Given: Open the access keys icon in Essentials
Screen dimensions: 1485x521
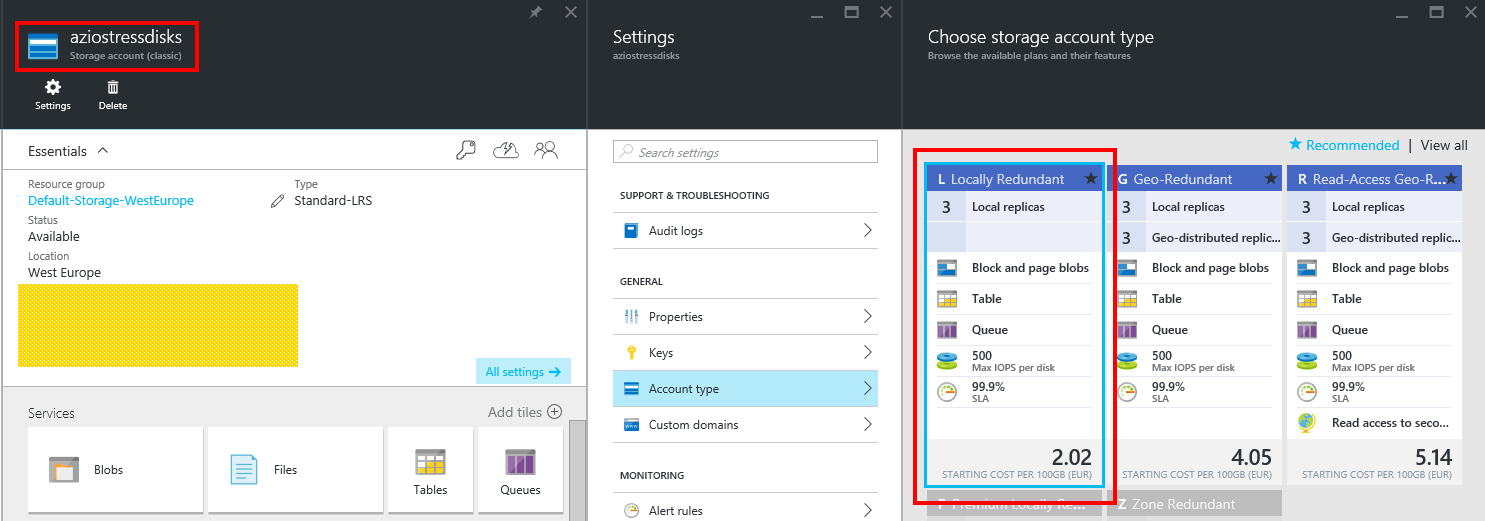Looking at the screenshot, I should (x=466, y=150).
